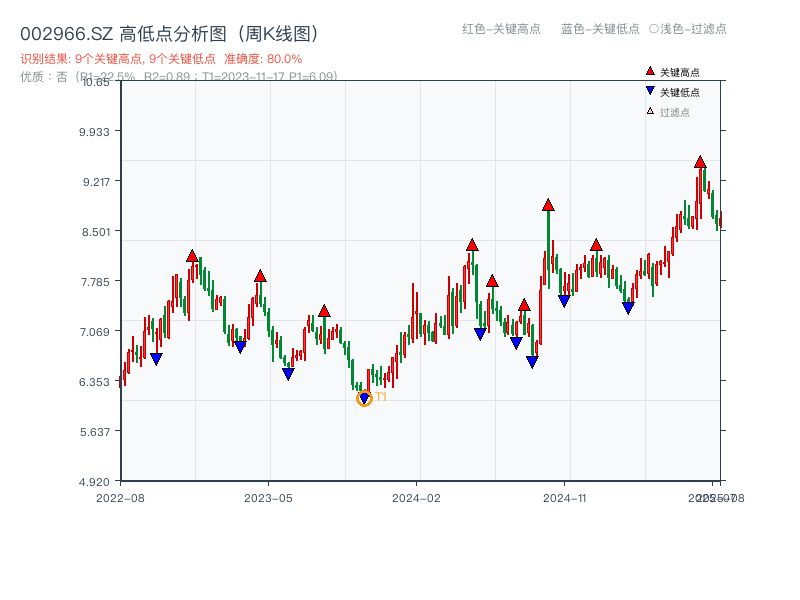800x600 pixels.
Task: Click the blue triangle icon in legend 关键低点
Action: click(x=650, y=91)
